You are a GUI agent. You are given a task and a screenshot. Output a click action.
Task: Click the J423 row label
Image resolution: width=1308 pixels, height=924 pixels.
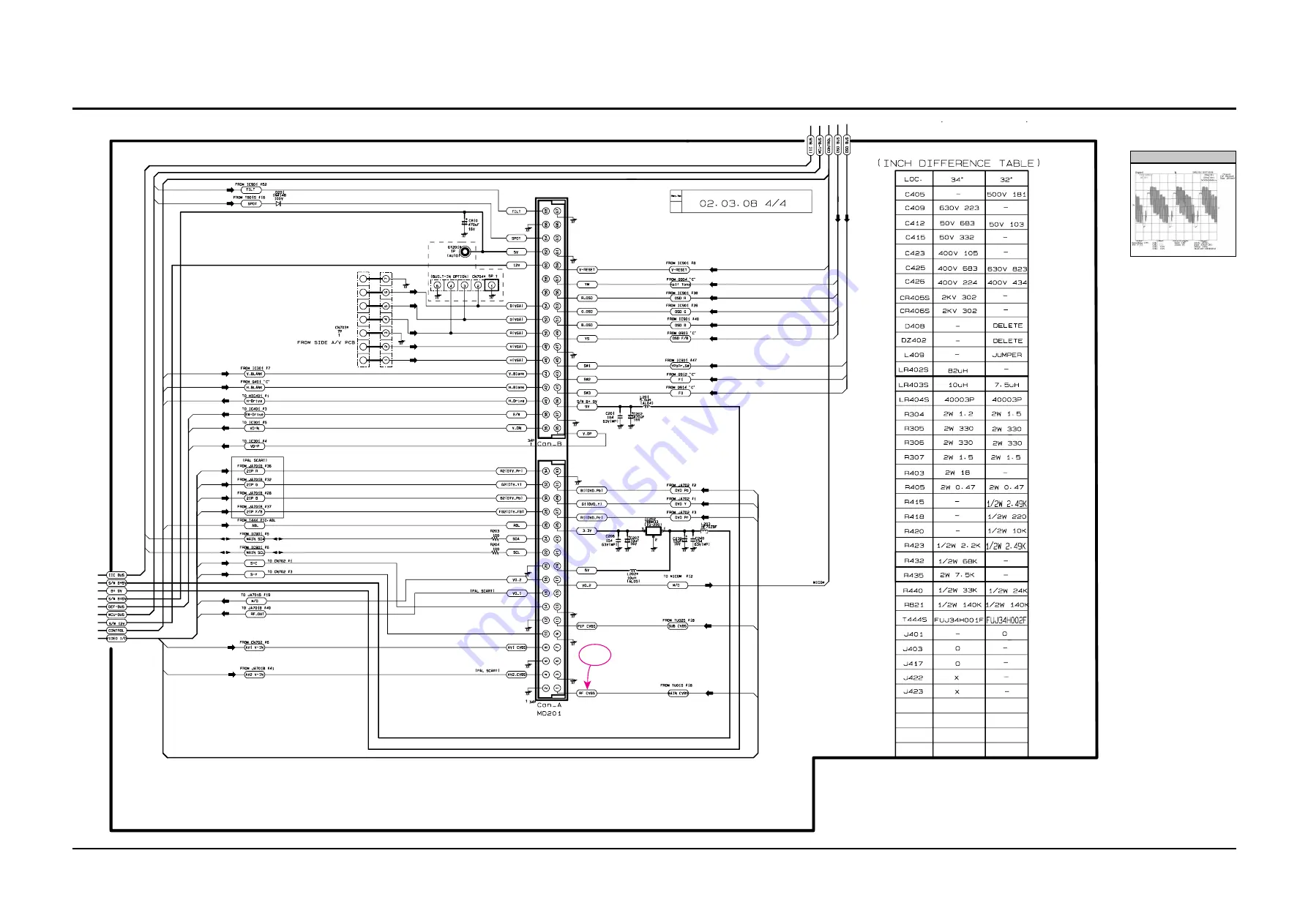(x=913, y=691)
